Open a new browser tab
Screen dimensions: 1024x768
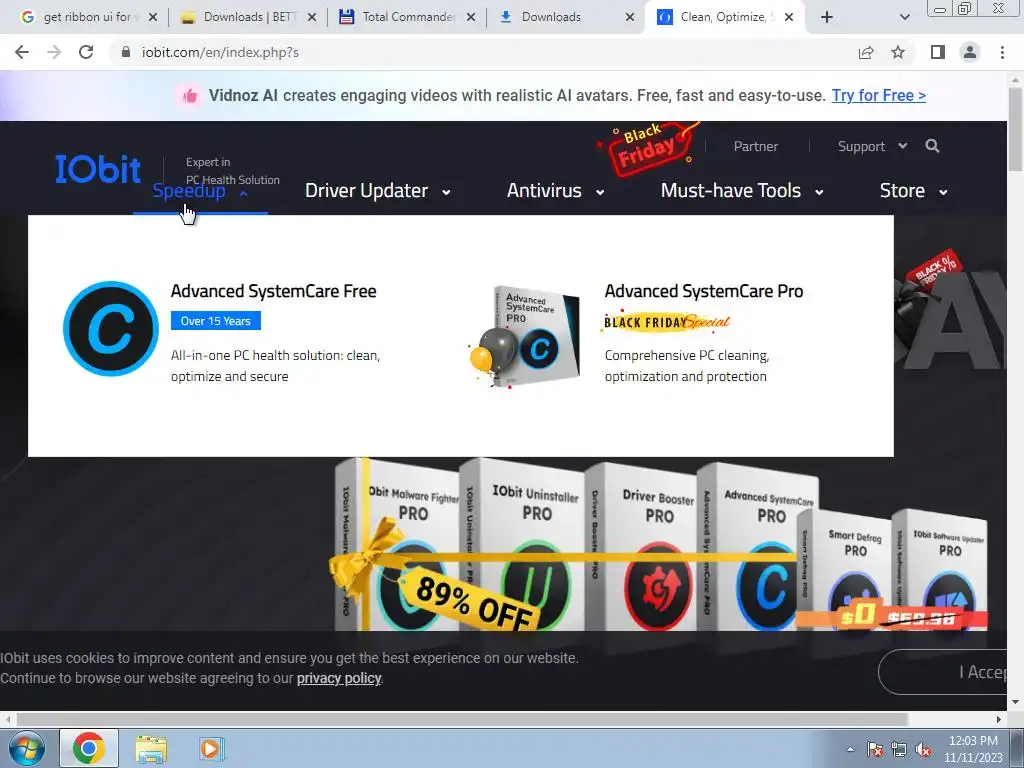tap(827, 17)
